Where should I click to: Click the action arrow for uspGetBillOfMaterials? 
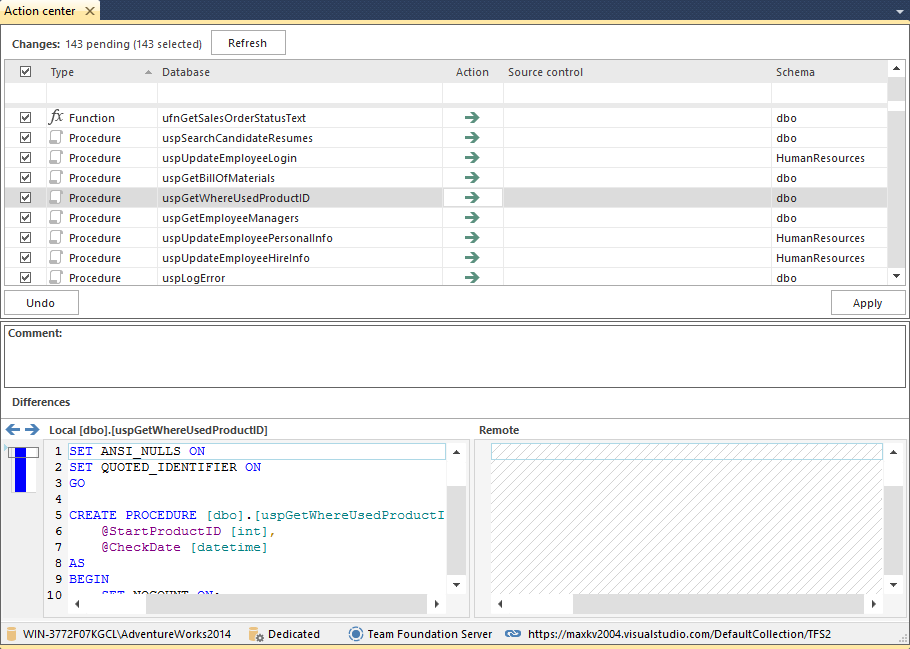click(x=472, y=178)
